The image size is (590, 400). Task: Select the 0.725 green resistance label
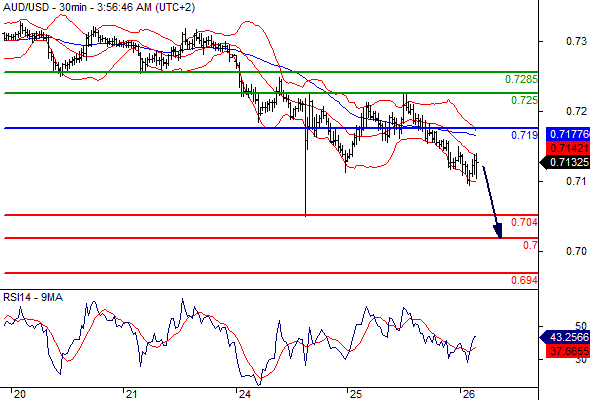[x=524, y=100]
